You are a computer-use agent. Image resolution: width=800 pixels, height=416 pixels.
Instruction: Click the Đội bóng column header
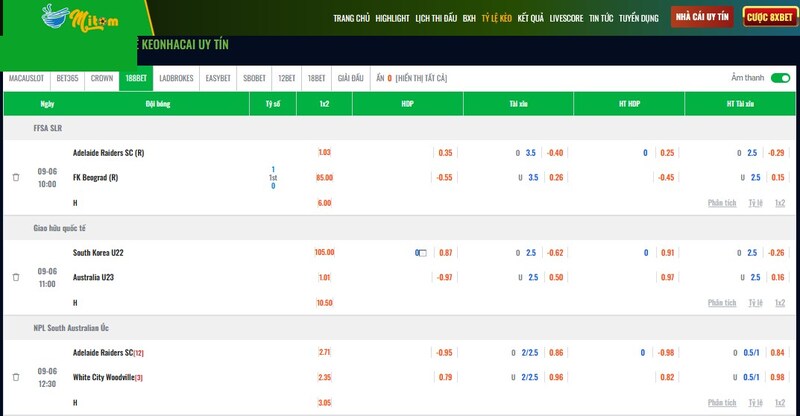[158, 104]
